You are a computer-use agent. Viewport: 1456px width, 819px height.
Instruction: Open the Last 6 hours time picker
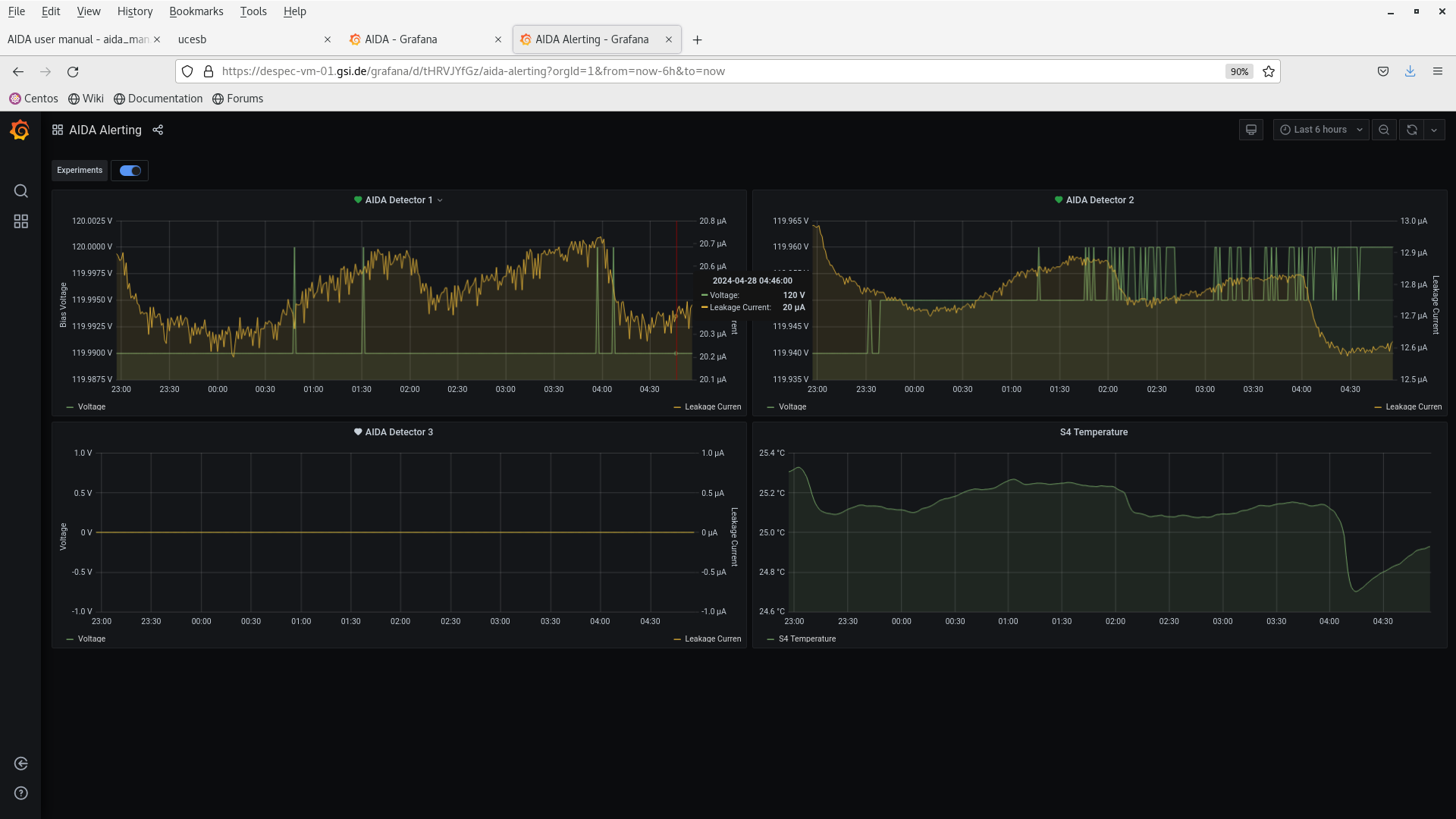pyautogui.click(x=1320, y=130)
